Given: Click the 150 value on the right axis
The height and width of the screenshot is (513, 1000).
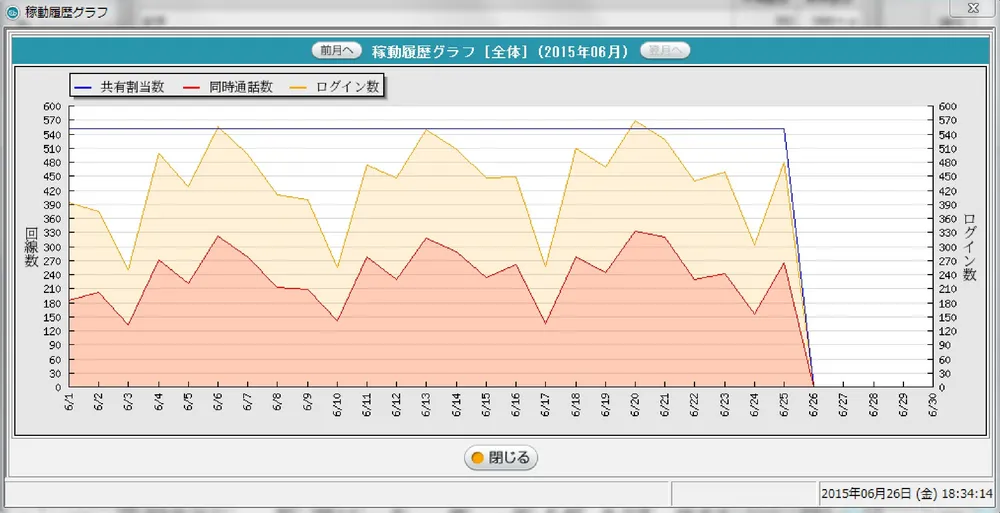Looking at the screenshot, I should tap(950, 317).
